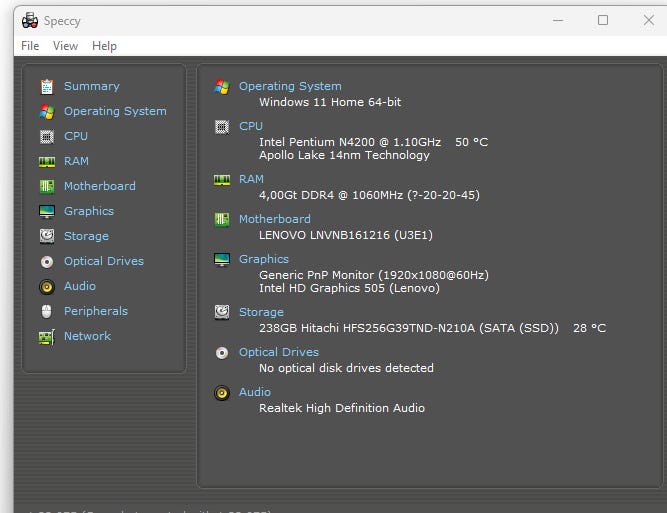Click Motherboard icon in summary panel
Screen dimensions: 667x513
pos(222,219)
